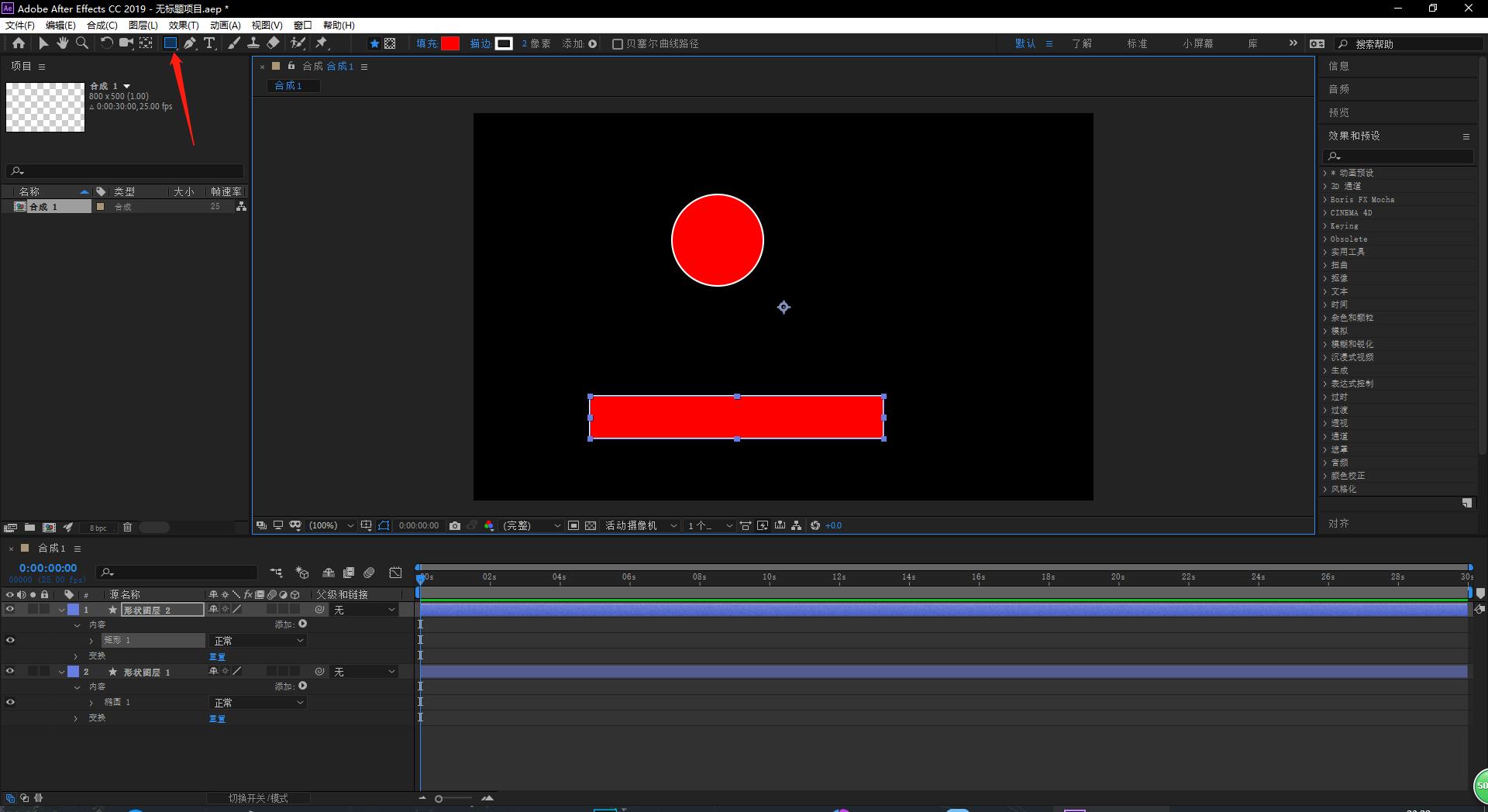
Task: Click the delete trash icon in project panel
Action: [128, 528]
